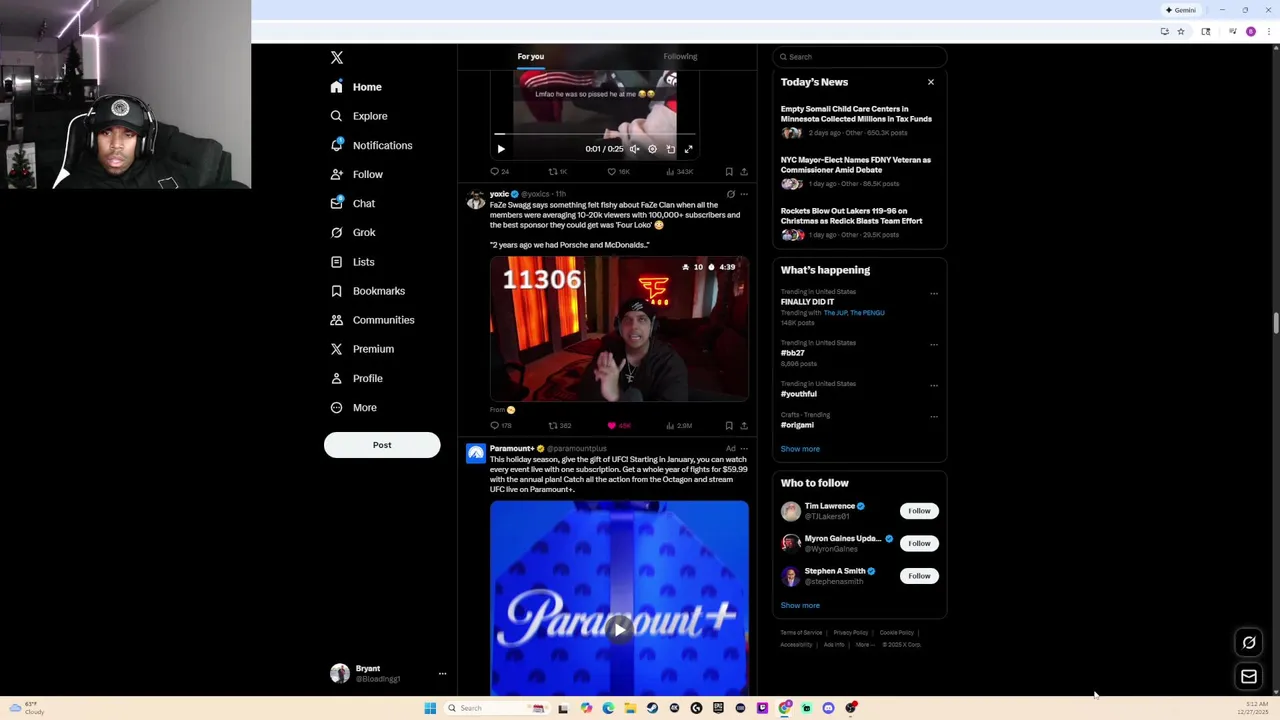Bookmark the yoxic post

tap(729, 426)
